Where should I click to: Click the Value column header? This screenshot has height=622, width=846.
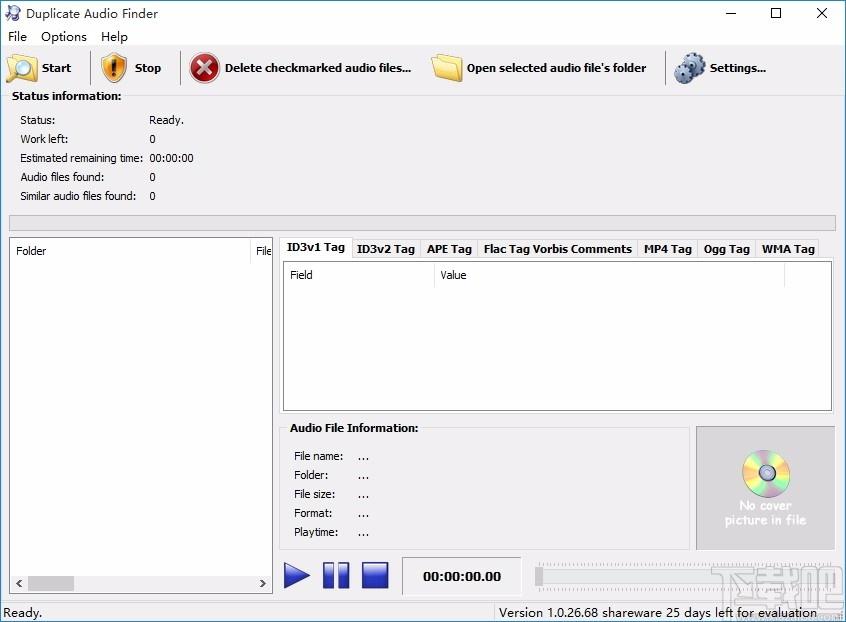coord(609,275)
